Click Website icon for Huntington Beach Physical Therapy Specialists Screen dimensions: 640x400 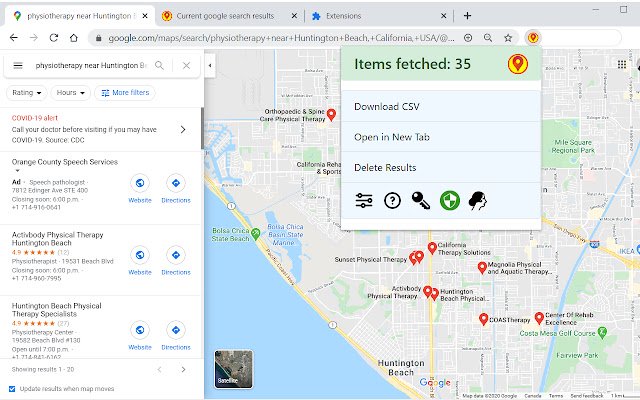140,330
